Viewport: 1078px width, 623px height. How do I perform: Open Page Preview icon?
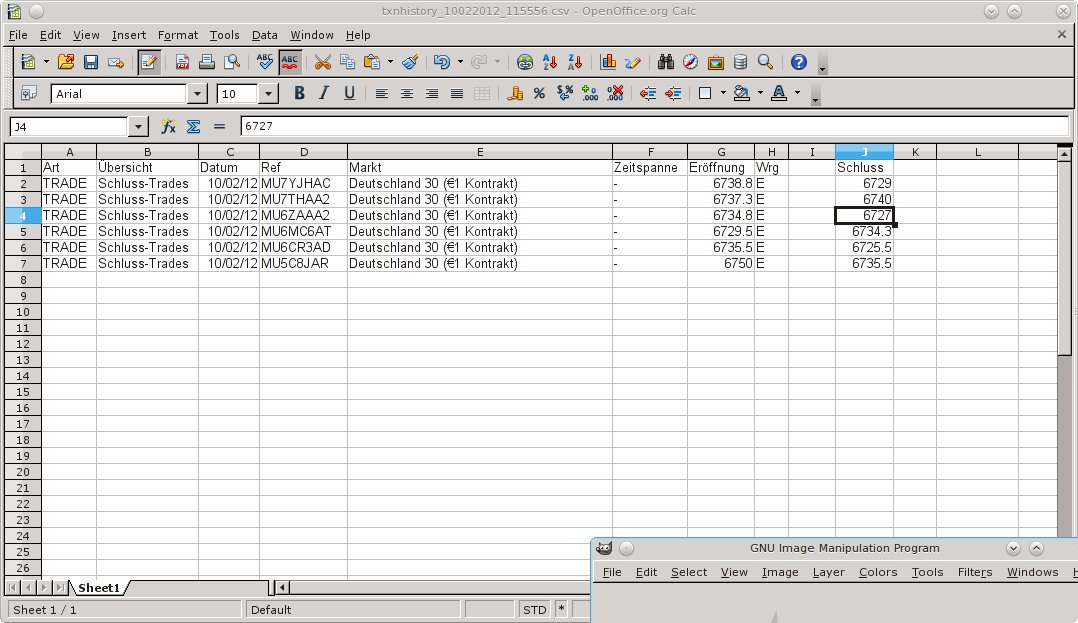tap(232, 62)
